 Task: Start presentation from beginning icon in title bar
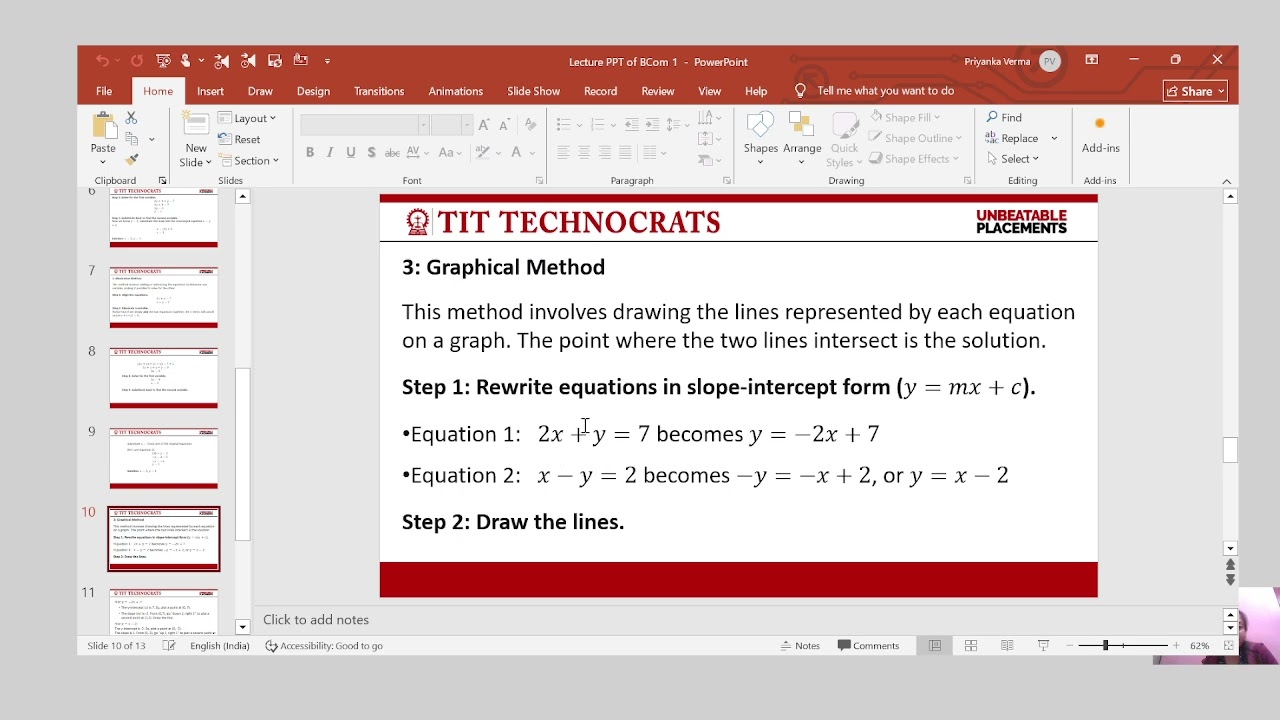tap(163, 61)
